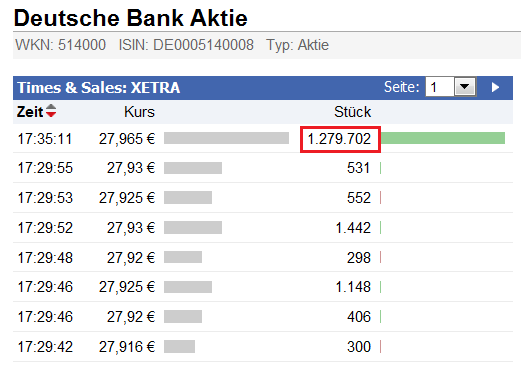Screen dimensions: 521x367
Task: Sort ascending with grey Zeit up arrow
Action: click(x=51, y=107)
